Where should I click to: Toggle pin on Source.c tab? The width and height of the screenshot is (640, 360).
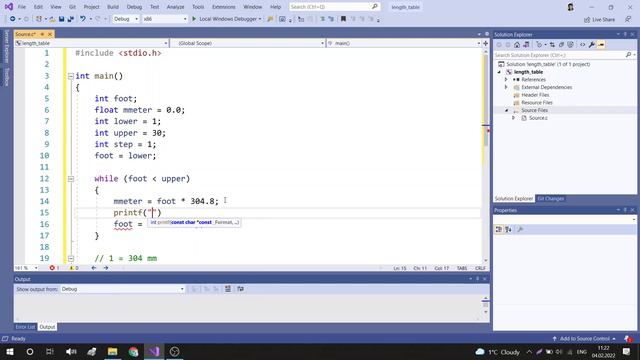[x=42, y=34]
